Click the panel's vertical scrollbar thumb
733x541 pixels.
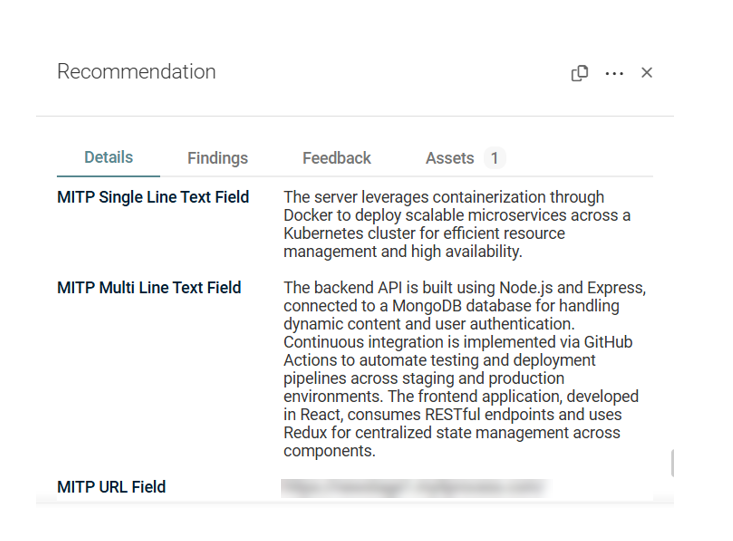point(672,463)
